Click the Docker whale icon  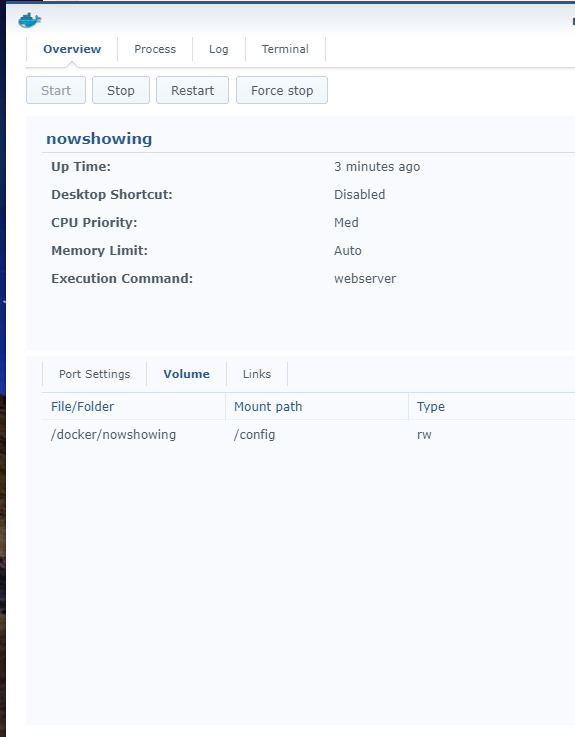point(30,20)
